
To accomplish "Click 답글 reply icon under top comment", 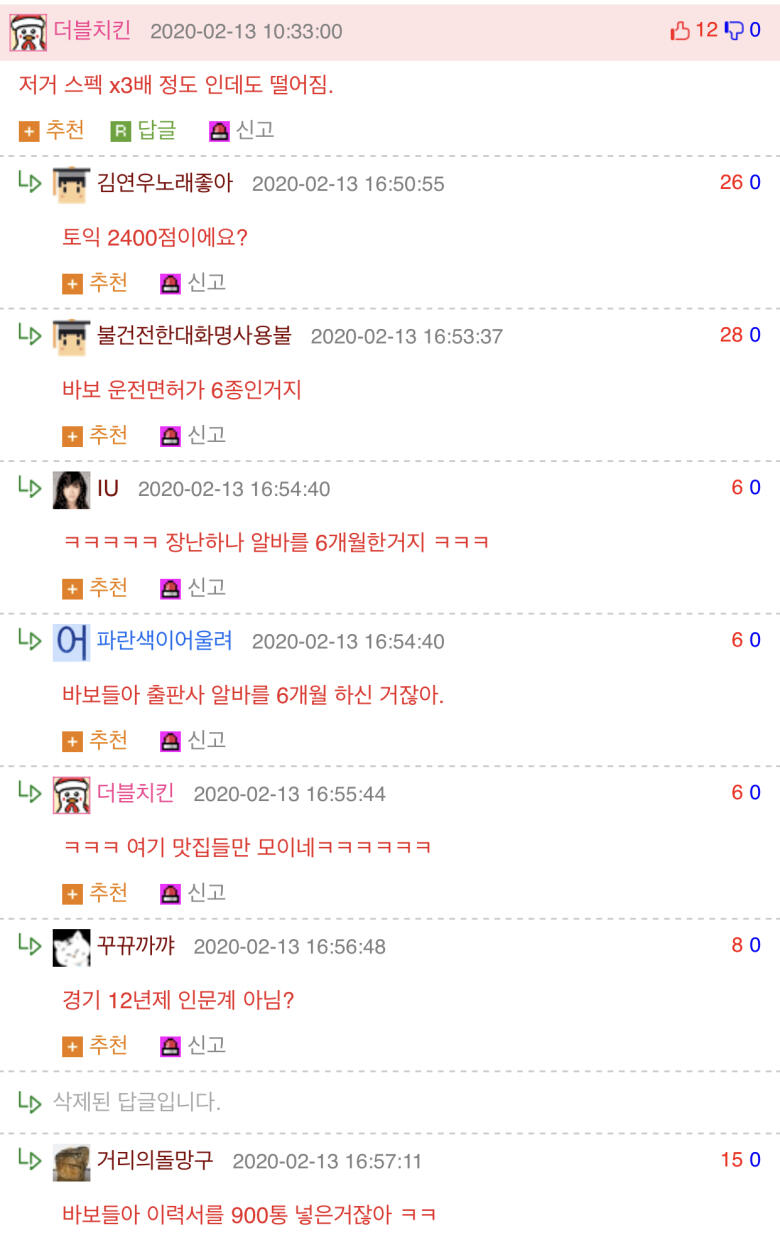I will coord(120,131).
